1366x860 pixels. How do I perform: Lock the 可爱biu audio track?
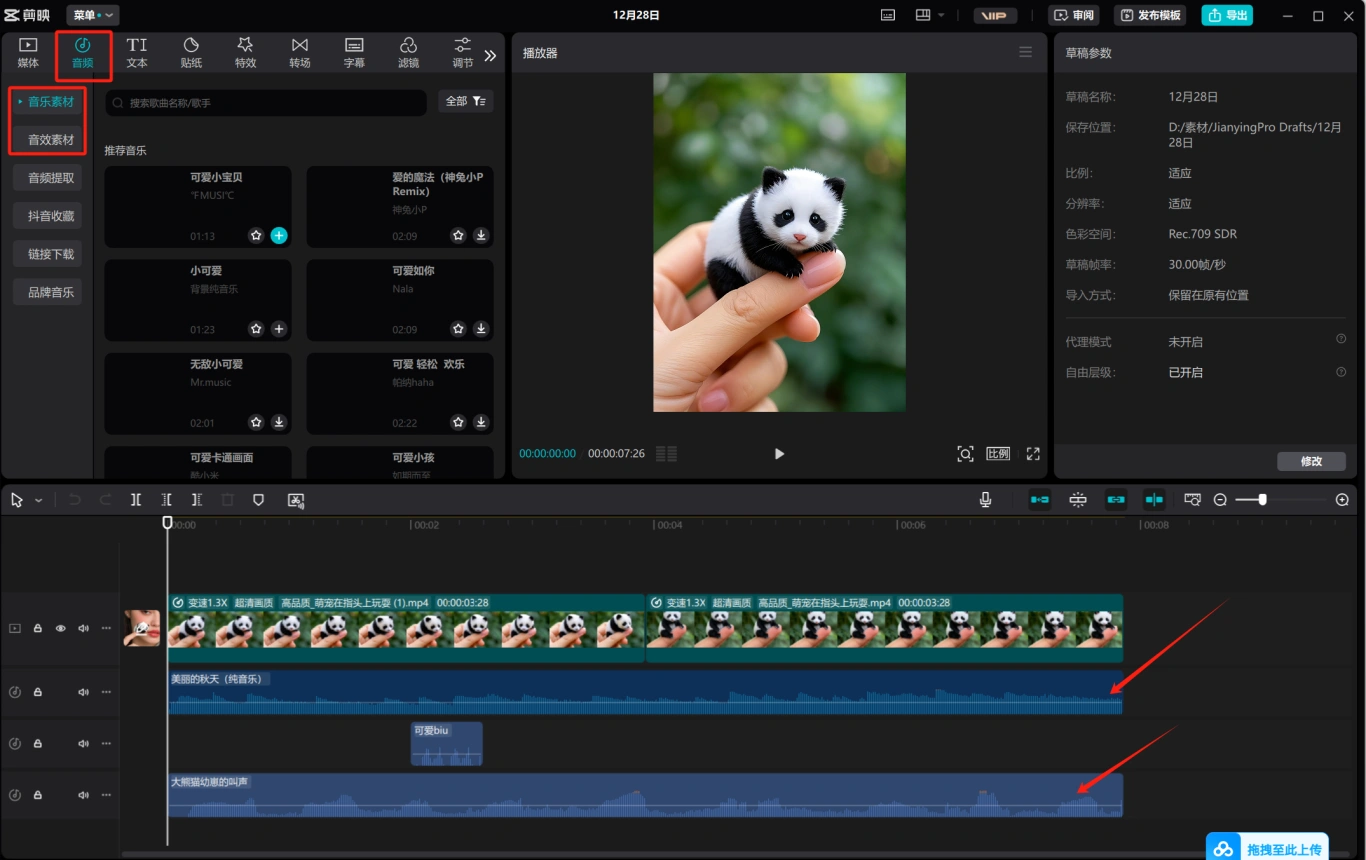coord(38,744)
